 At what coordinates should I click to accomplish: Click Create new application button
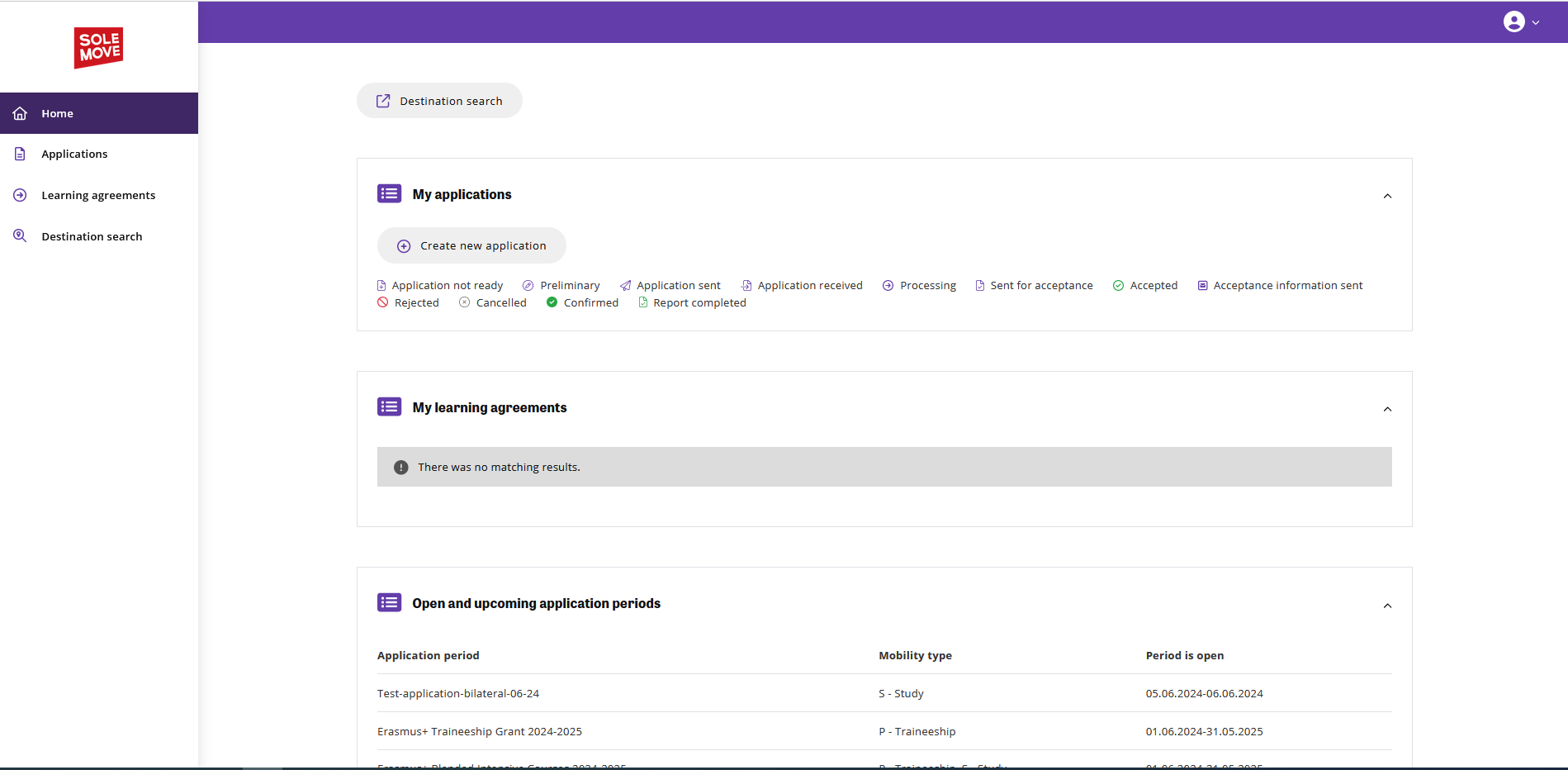pyautogui.click(x=471, y=245)
